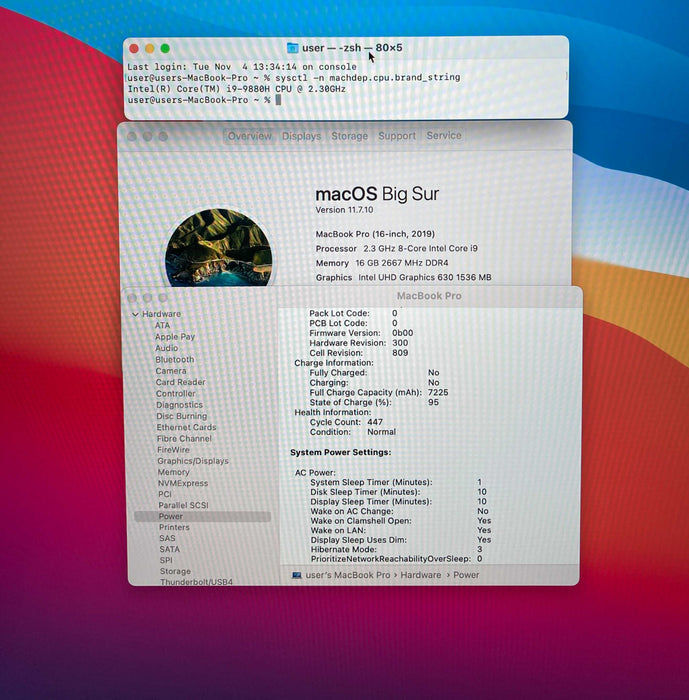This screenshot has height=700, width=689.
Task: Select Audio in sidebar
Action: point(167,348)
